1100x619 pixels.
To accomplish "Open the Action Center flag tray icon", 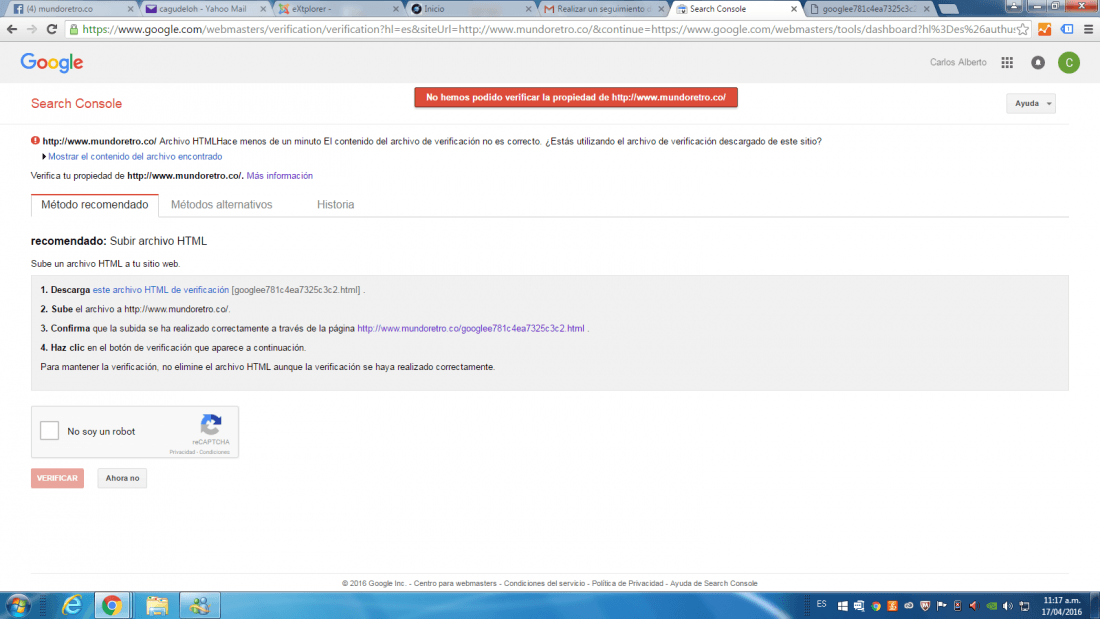I will click(x=941, y=606).
